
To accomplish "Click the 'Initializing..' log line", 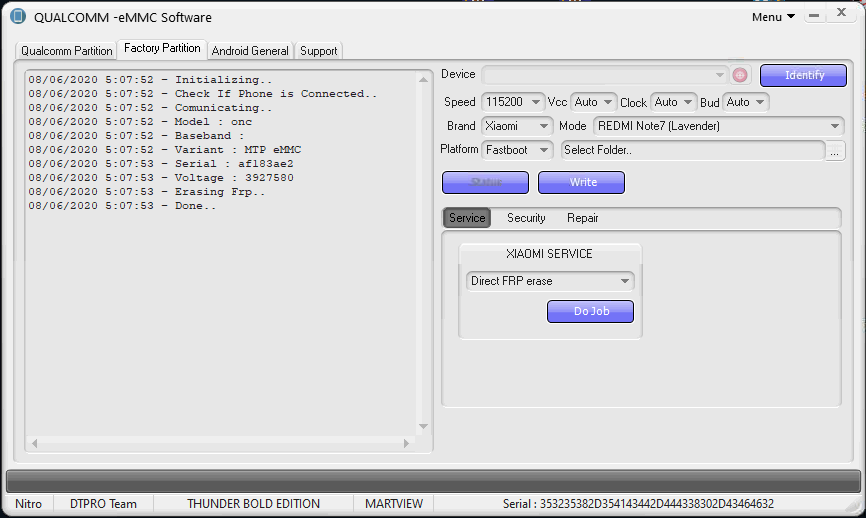I will [x=151, y=80].
